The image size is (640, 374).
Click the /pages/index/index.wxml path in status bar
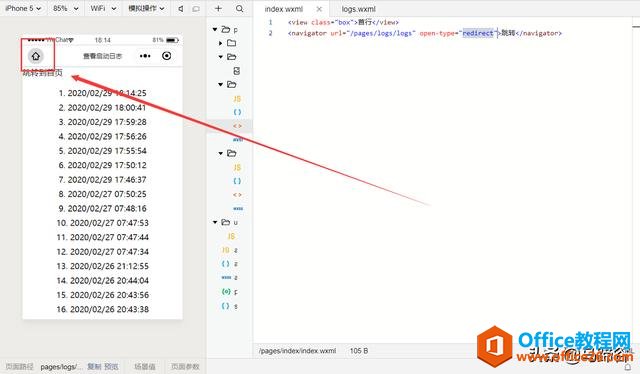(298, 351)
